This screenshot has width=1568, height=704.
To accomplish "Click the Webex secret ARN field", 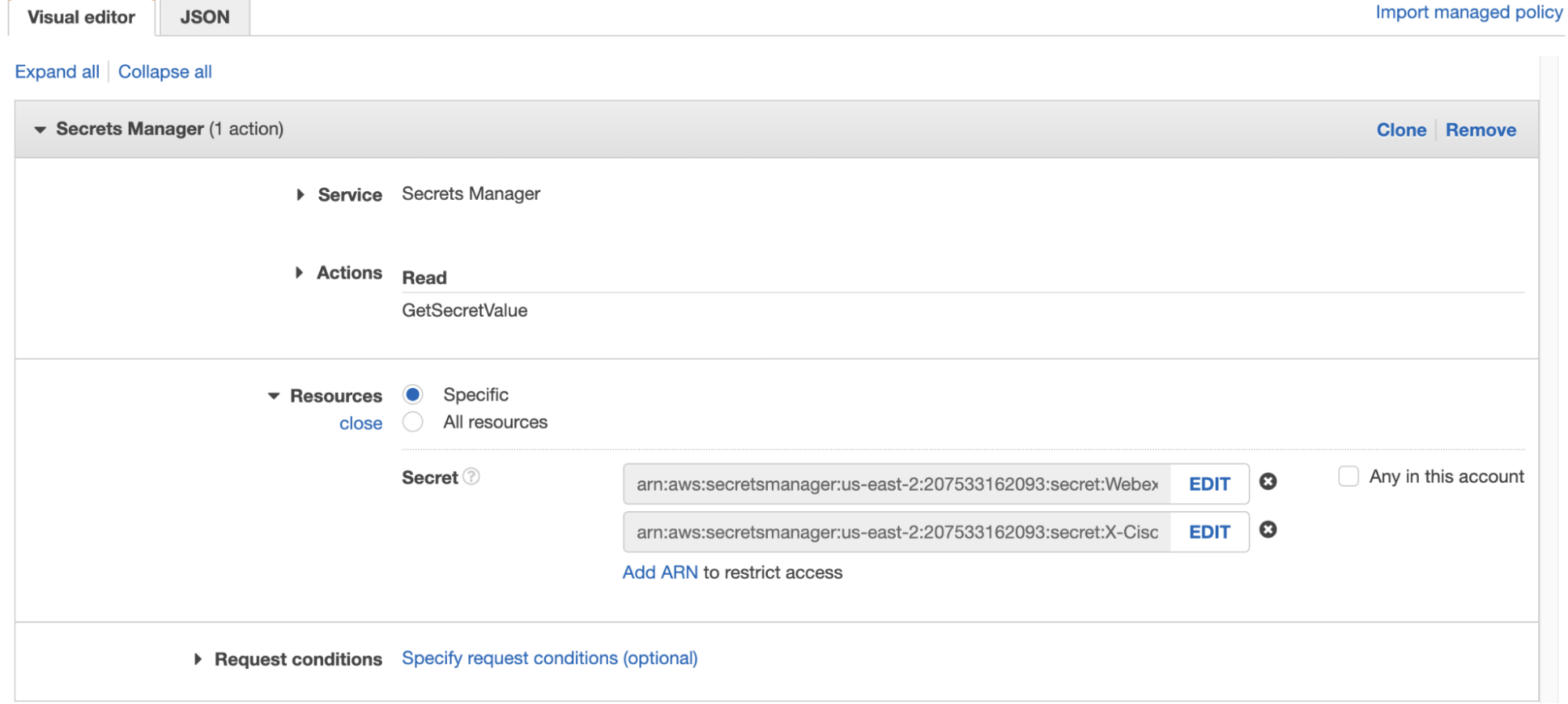I will tap(897, 484).
